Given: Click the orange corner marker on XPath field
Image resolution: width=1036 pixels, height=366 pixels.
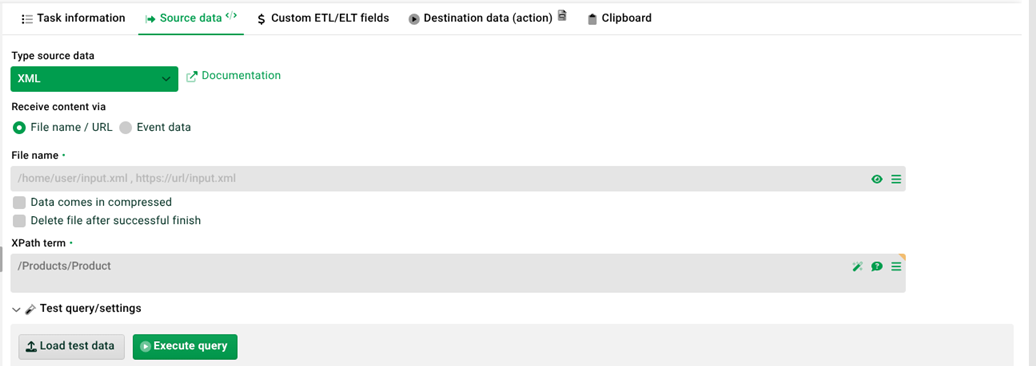Looking at the screenshot, I should pos(903,256).
